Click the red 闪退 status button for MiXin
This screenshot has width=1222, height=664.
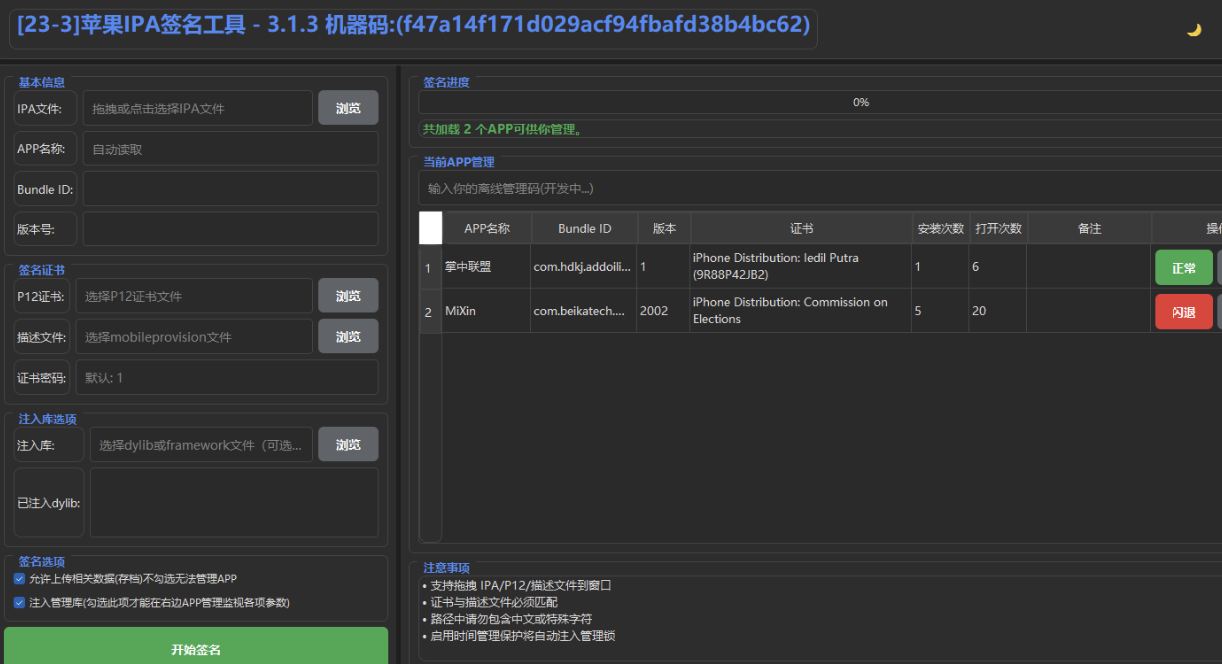(x=1183, y=312)
